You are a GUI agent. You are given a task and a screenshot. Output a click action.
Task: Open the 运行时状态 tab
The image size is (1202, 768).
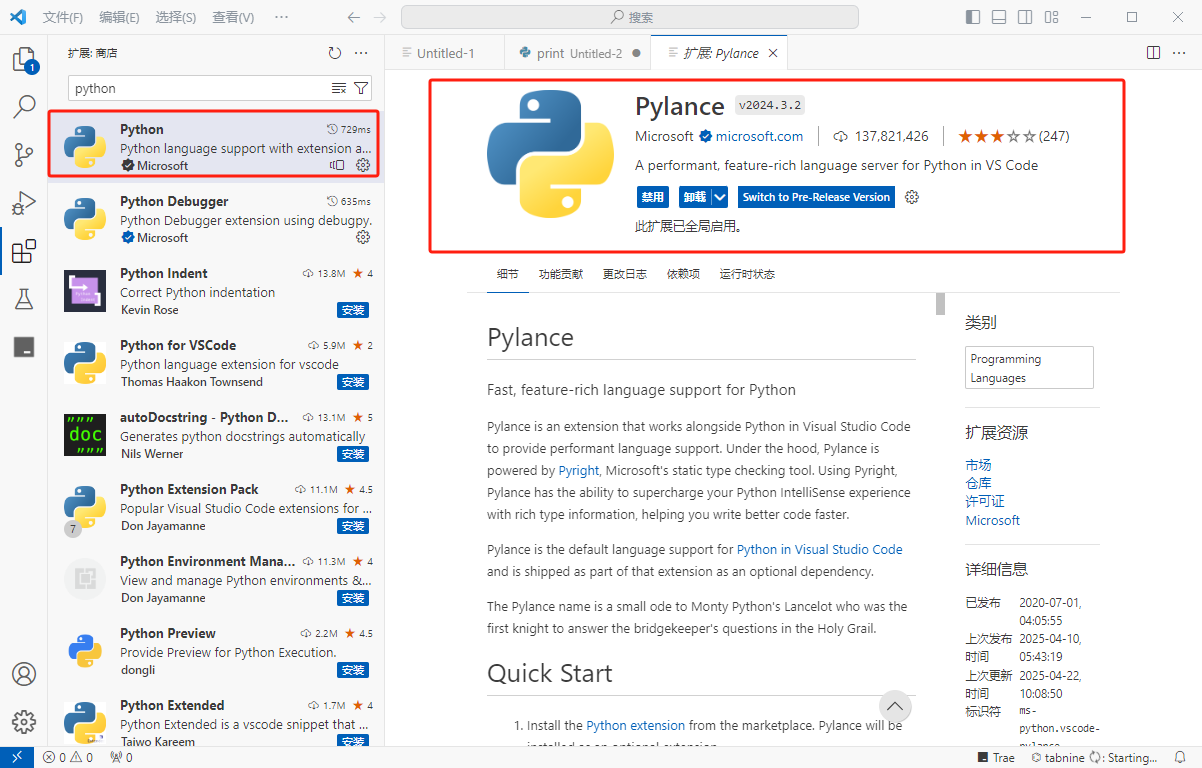[747, 274]
